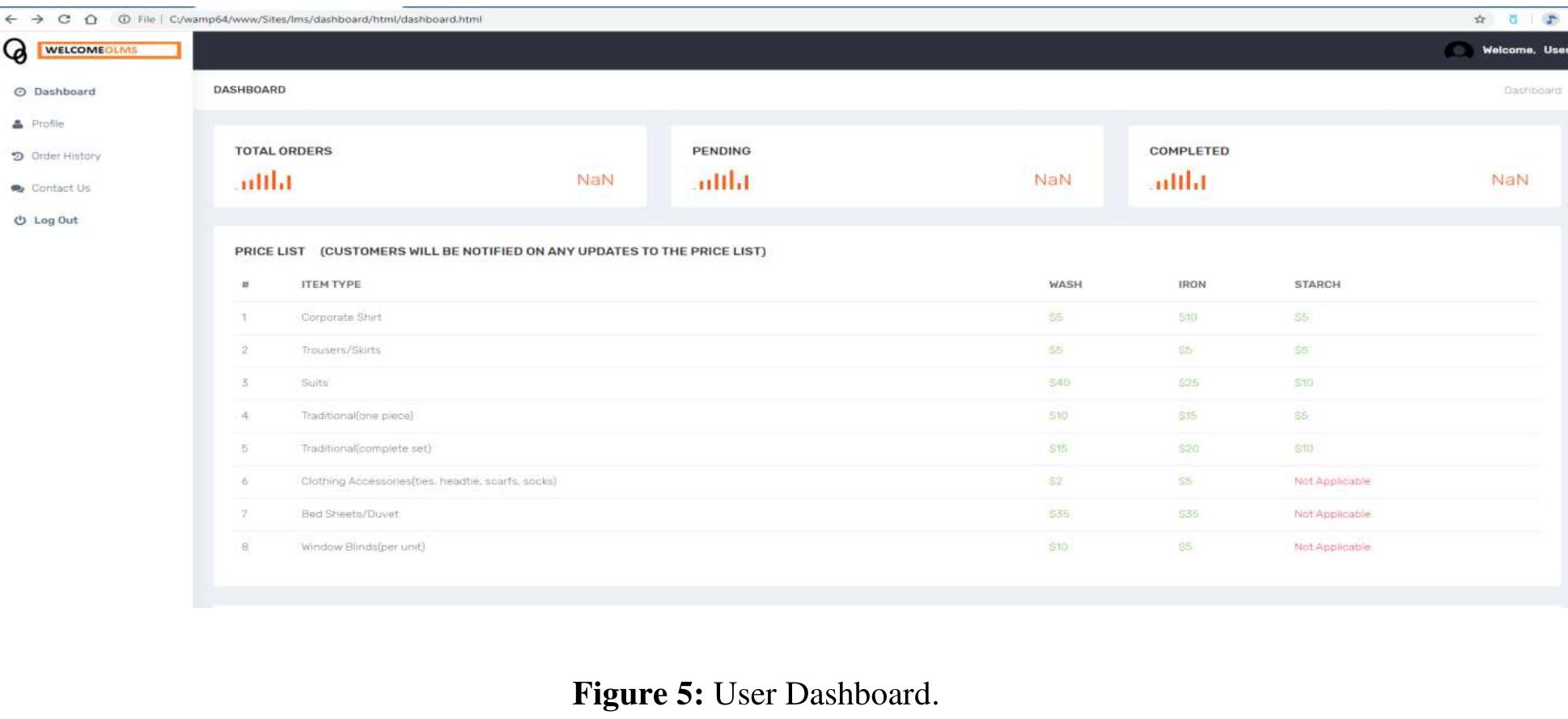
Task: Select the Corporate Shirt row name
Action: click(x=341, y=317)
